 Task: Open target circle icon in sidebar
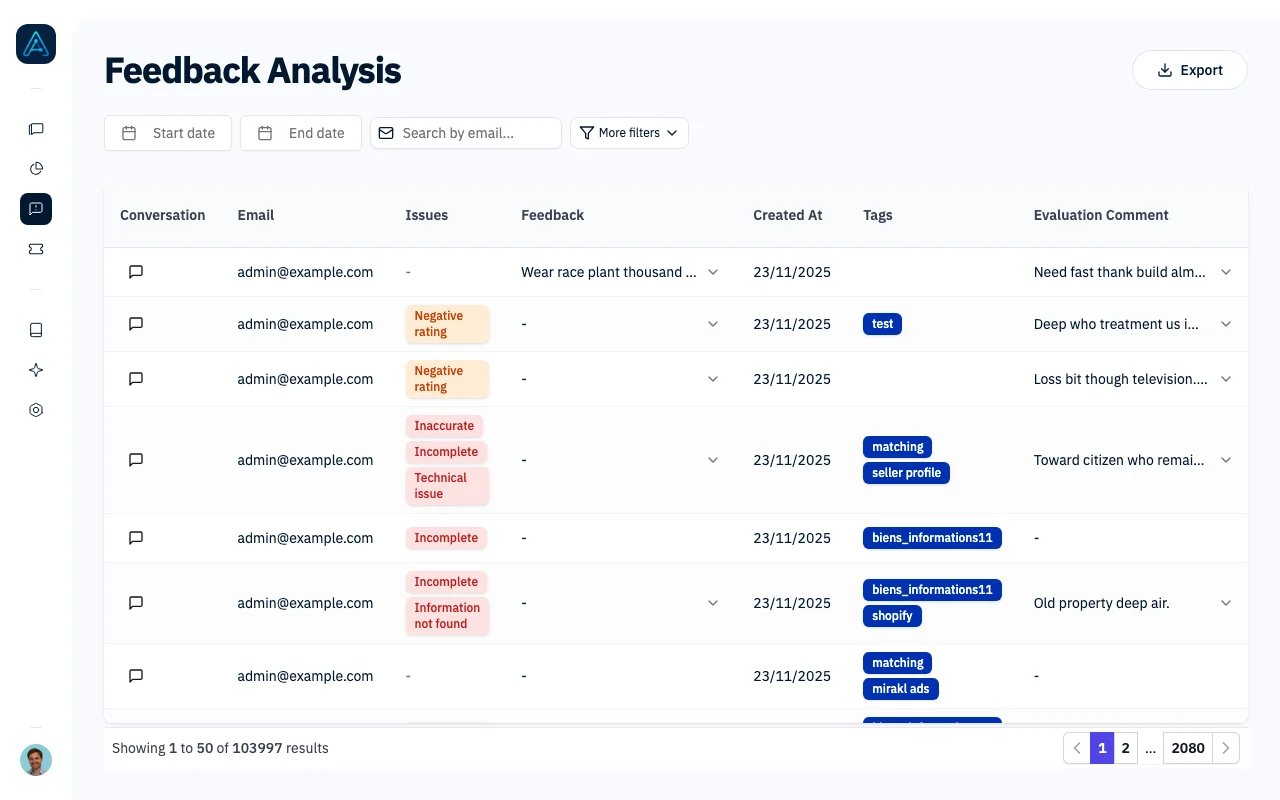coord(36,410)
